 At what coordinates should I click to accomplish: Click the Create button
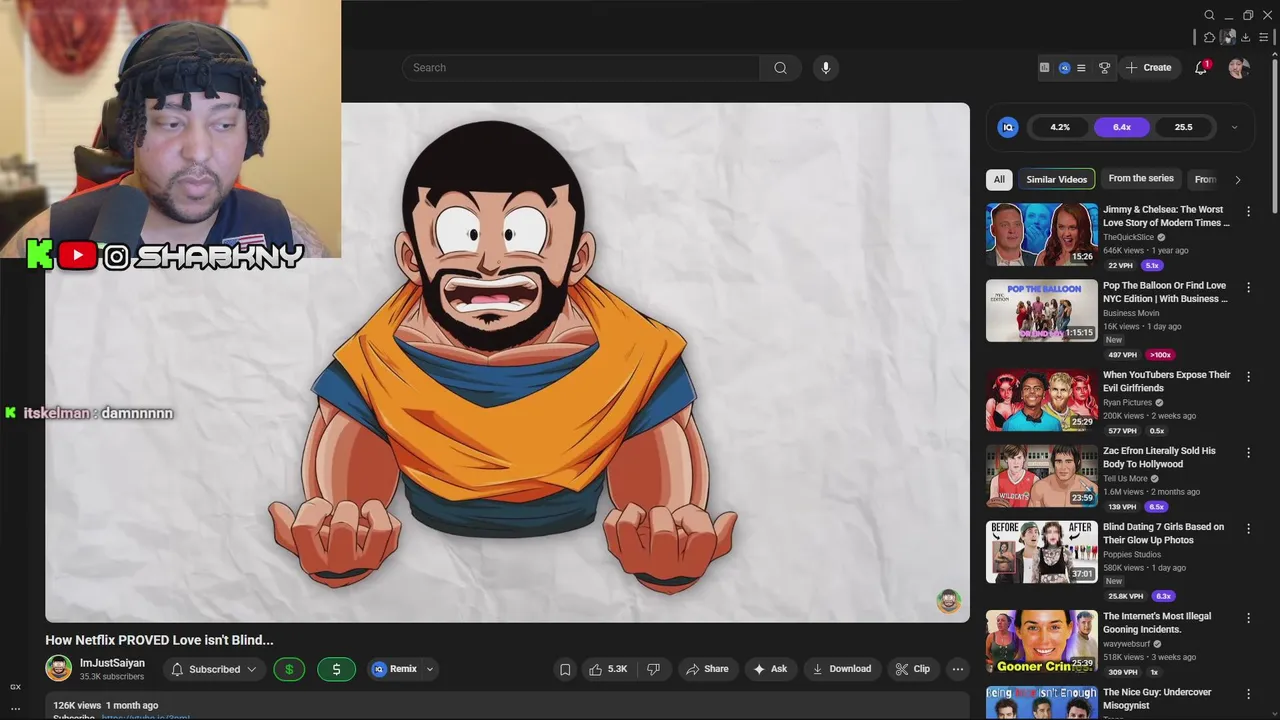(1148, 68)
